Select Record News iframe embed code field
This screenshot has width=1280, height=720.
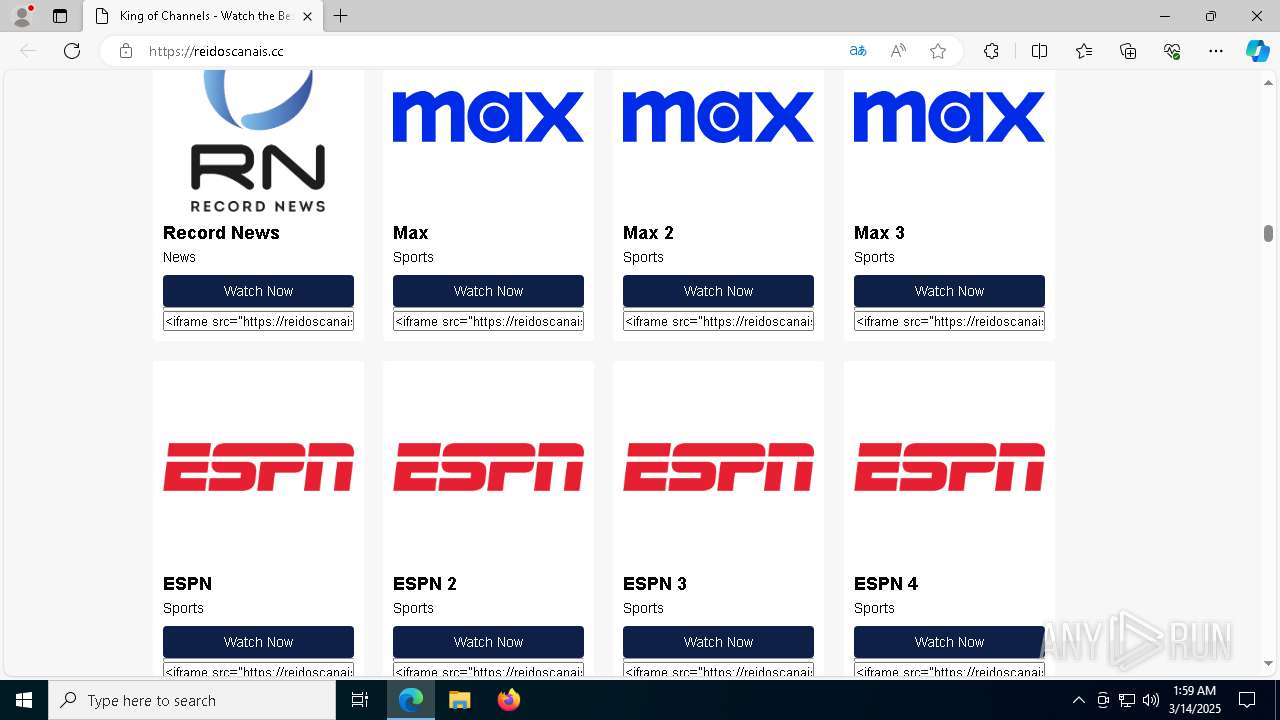[258, 321]
